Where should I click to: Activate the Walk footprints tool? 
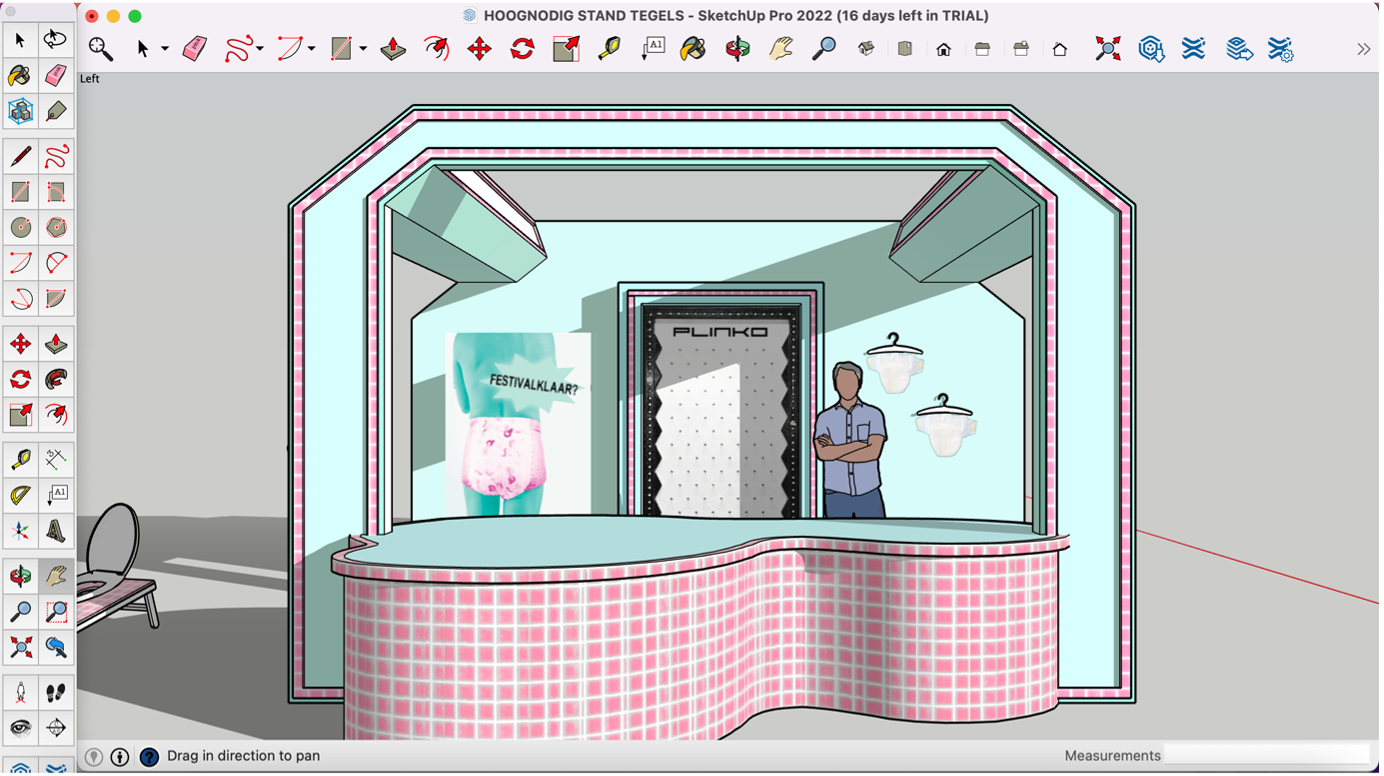pos(56,692)
